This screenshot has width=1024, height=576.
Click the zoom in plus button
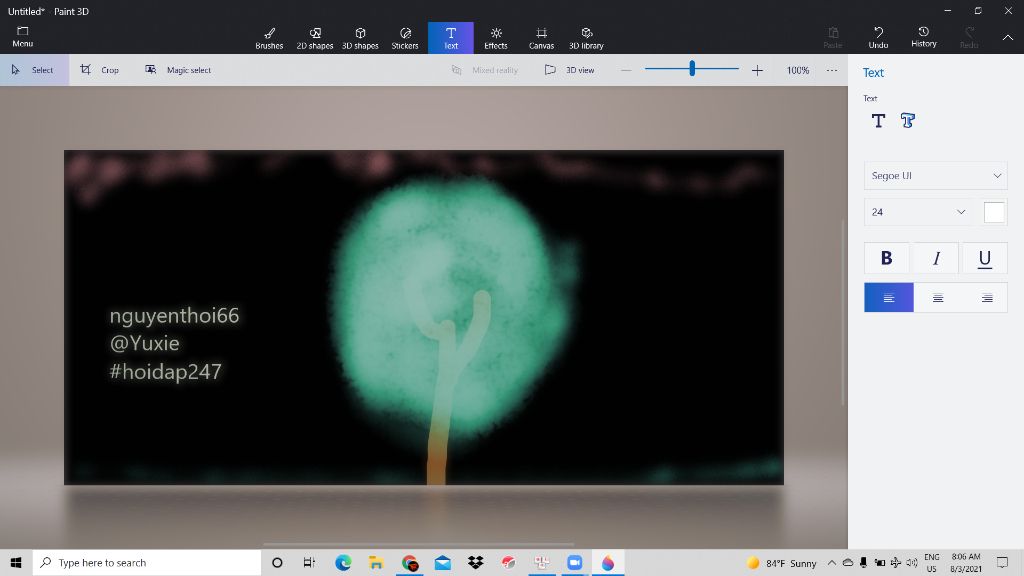757,70
